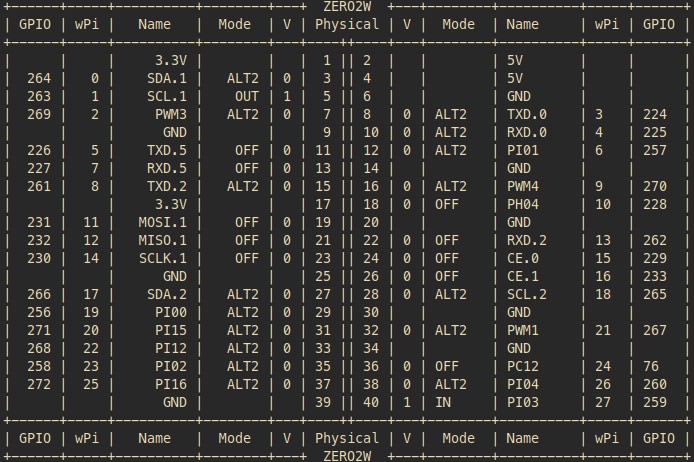Image resolution: width=694 pixels, height=462 pixels.
Task: Click the MOSI.1 pin name
Action: coord(162,222)
